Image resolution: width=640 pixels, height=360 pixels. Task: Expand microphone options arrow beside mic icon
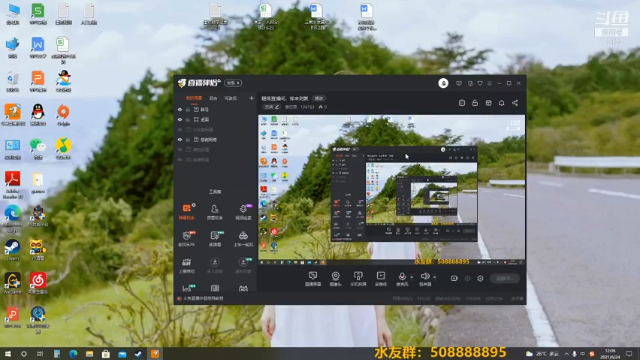pos(411,277)
